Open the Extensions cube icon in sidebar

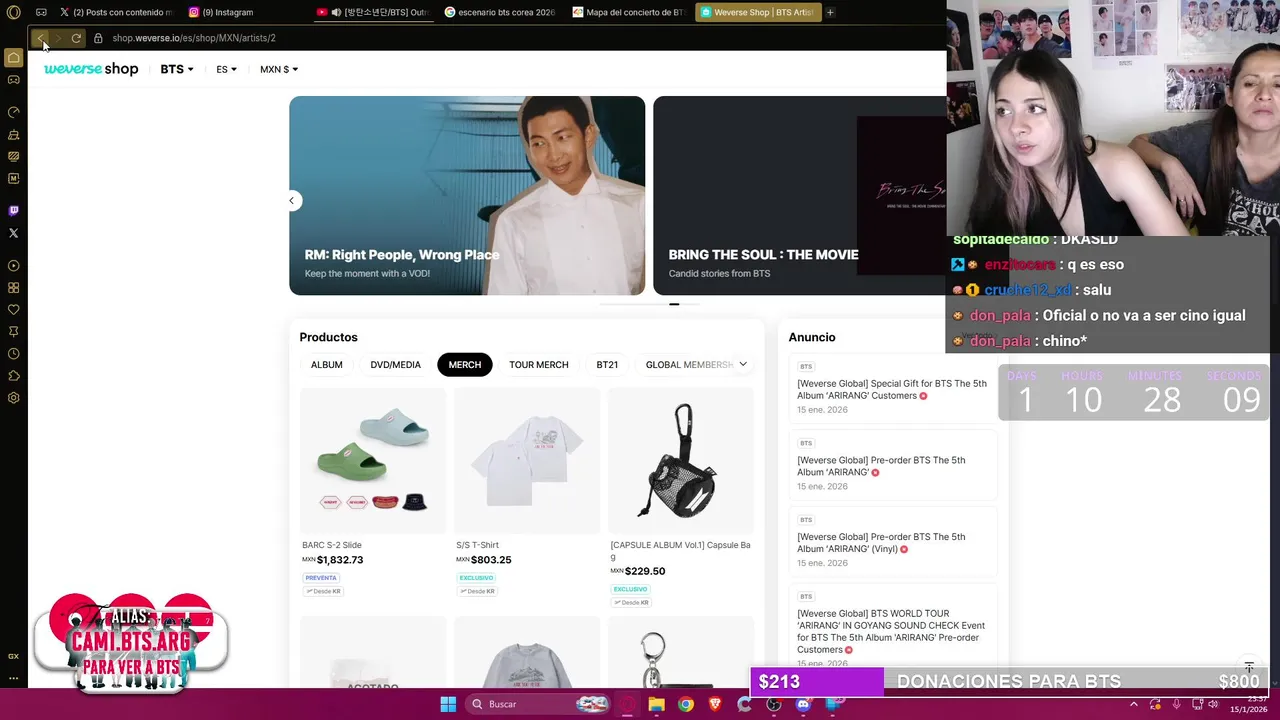[x=13, y=376]
